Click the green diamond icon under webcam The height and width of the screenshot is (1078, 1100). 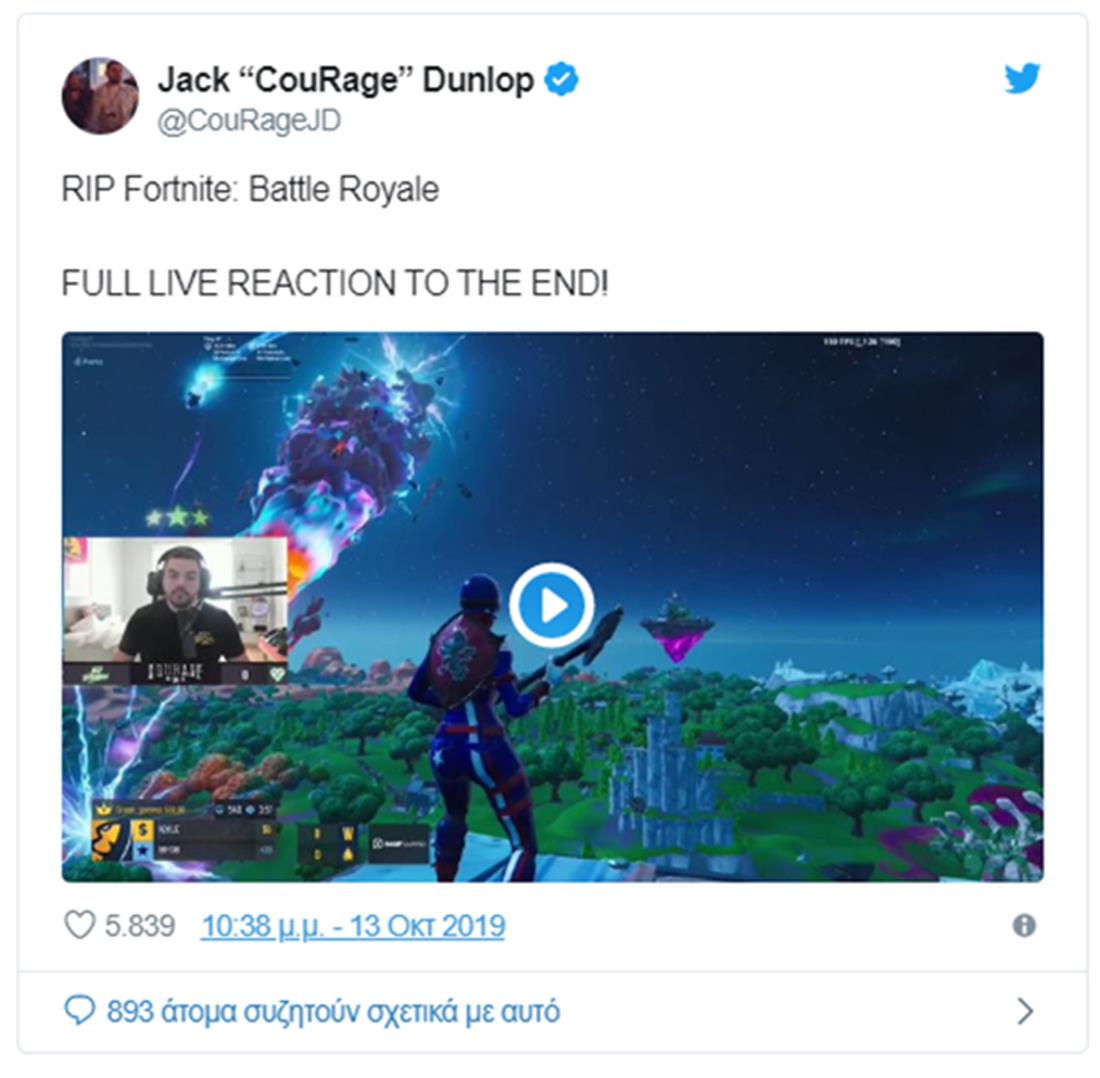point(277,674)
